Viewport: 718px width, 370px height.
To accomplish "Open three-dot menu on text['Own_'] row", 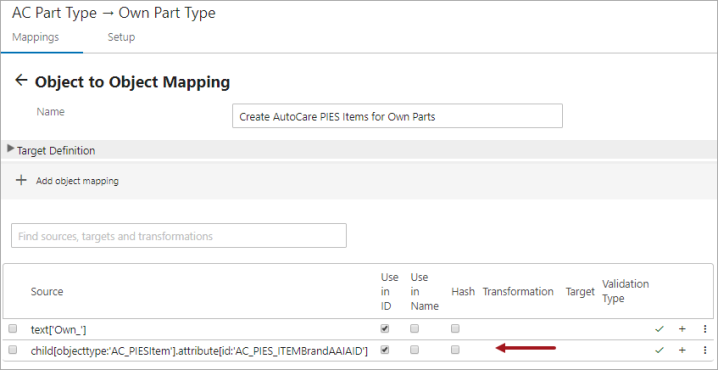I will point(705,329).
